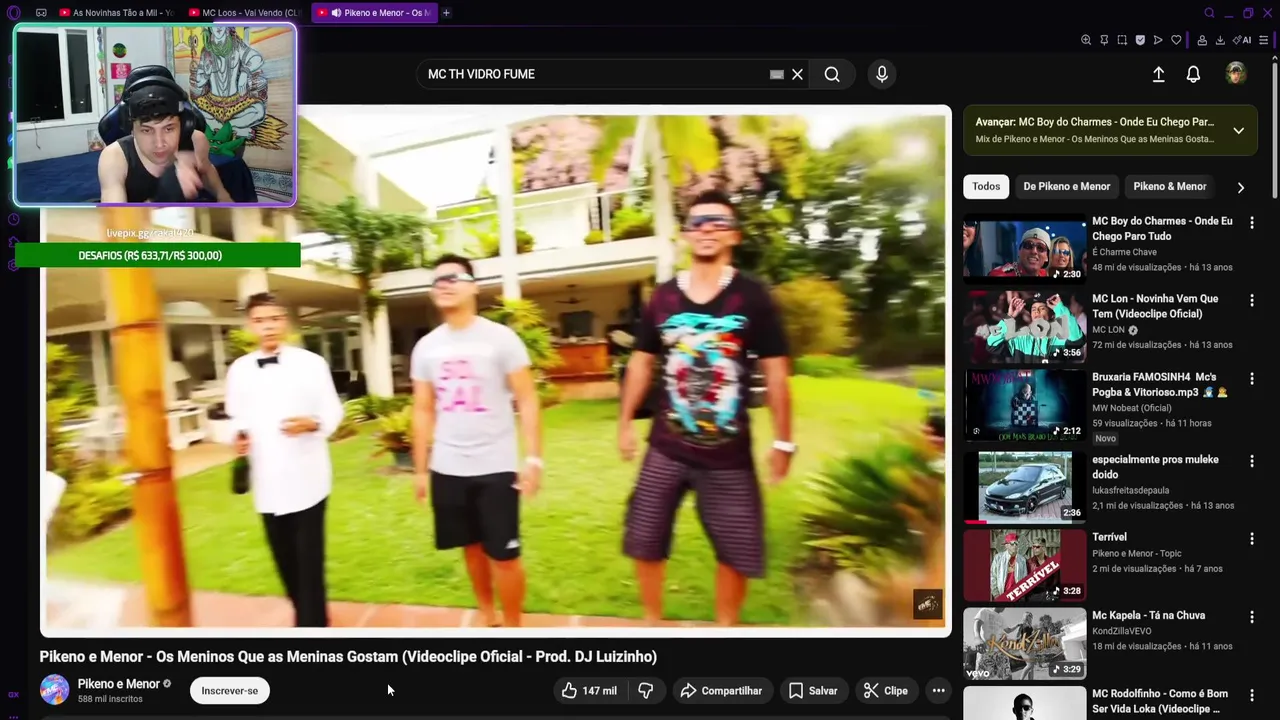The image size is (1280, 720).
Task: Open options menu for MC Lon video
Action: point(1251,301)
